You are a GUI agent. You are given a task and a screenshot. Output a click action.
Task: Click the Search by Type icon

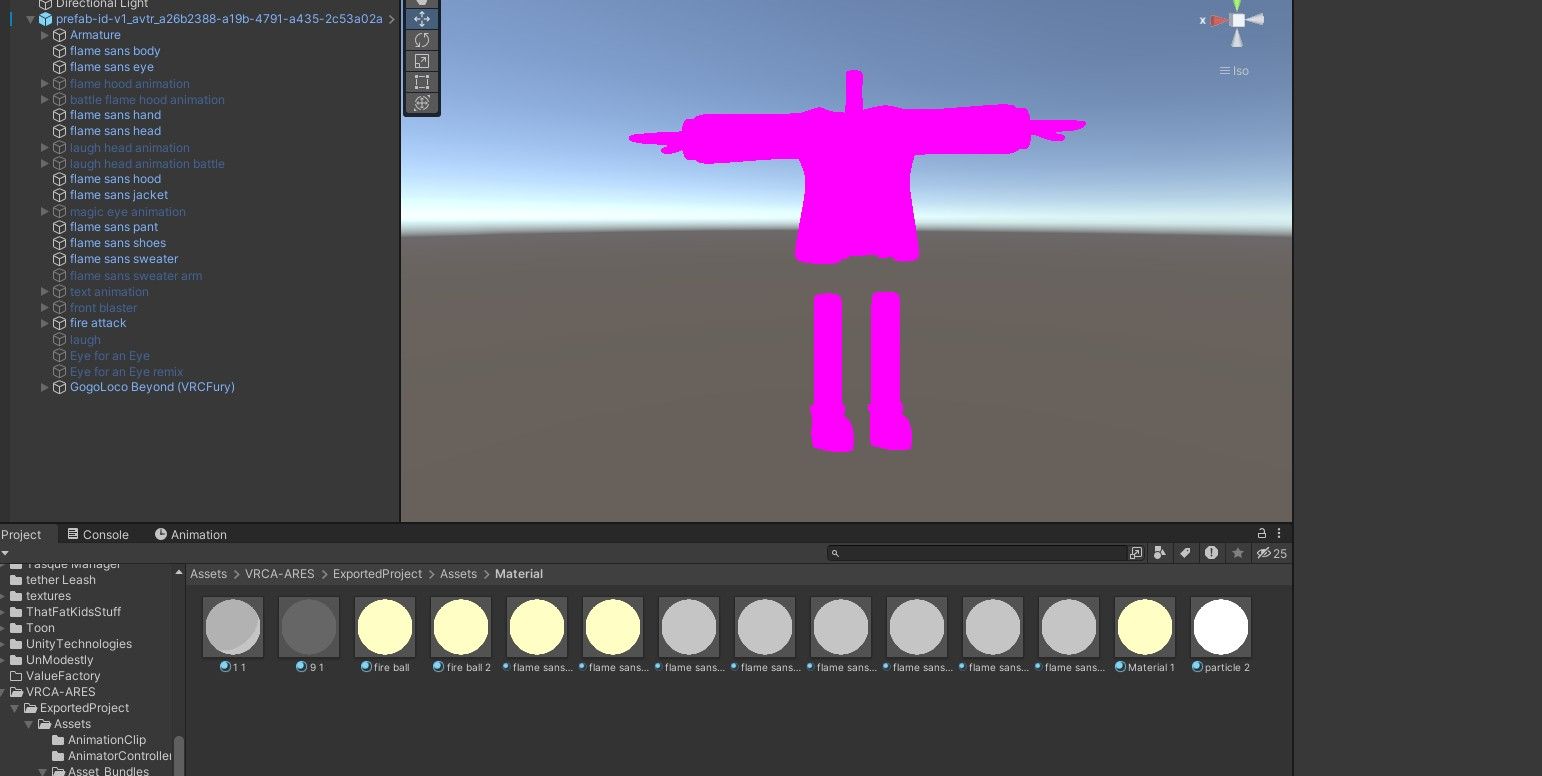click(1160, 553)
